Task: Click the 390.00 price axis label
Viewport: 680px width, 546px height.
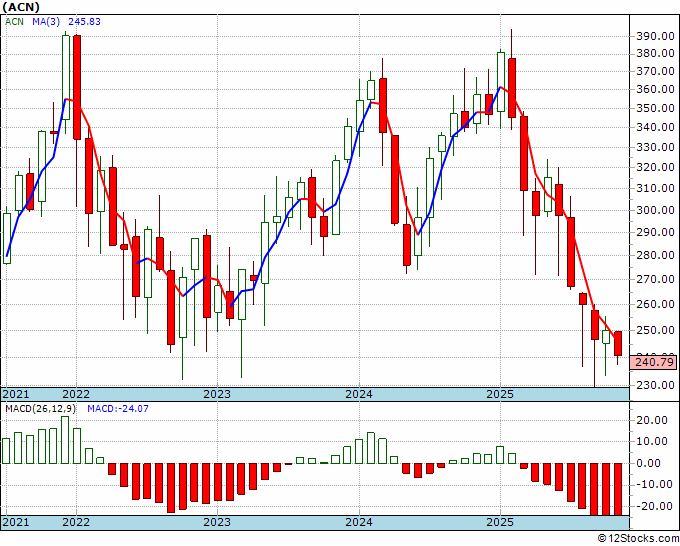Action: pos(655,36)
